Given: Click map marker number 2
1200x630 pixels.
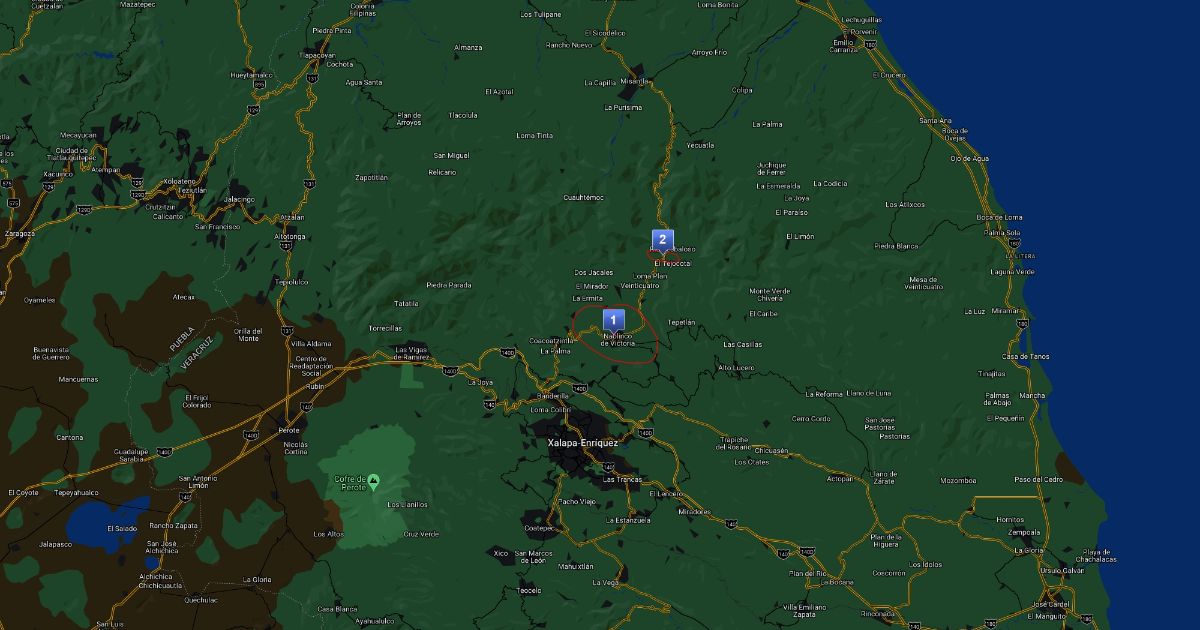Looking at the screenshot, I should pos(661,239).
